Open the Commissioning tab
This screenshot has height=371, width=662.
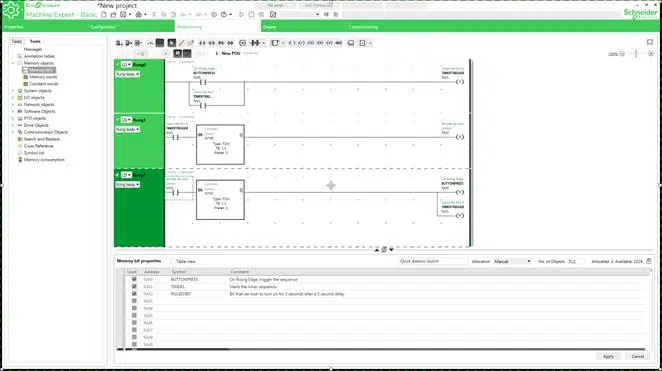(363, 27)
